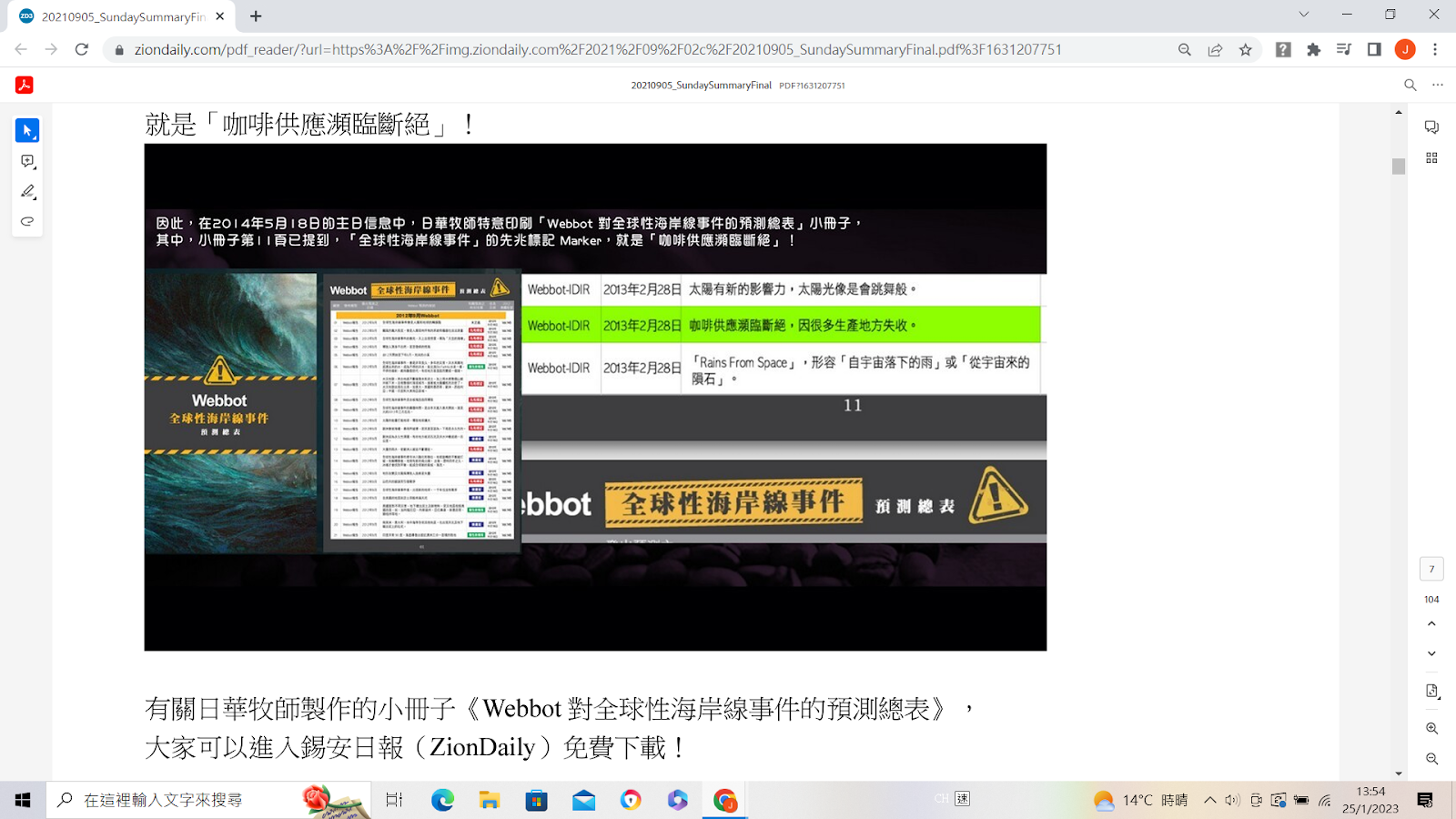The width and height of the screenshot is (1456, 819).
Task: Click scrollbar up arrow
Action: coord(1399,112)
